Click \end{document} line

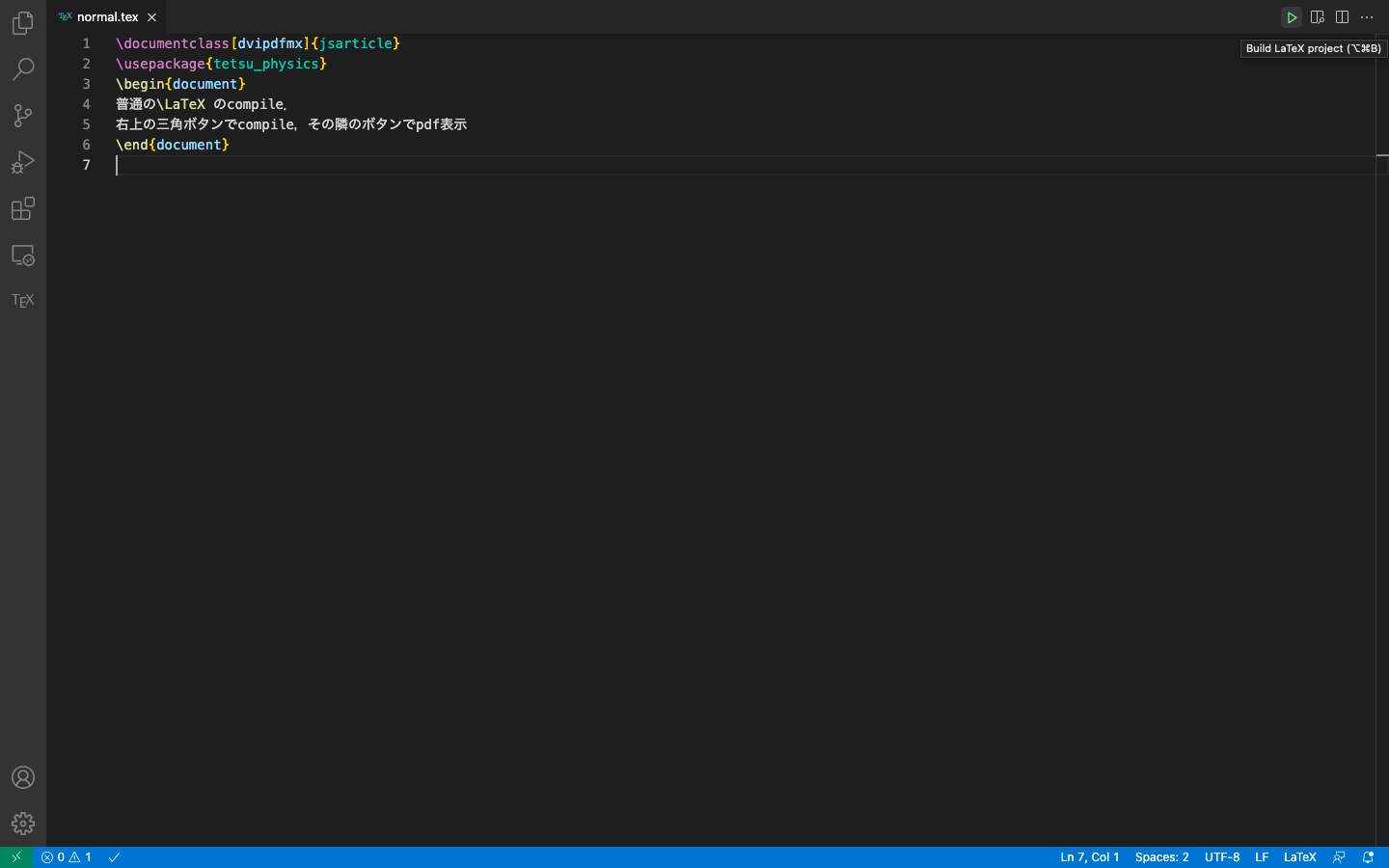[173, 145]
